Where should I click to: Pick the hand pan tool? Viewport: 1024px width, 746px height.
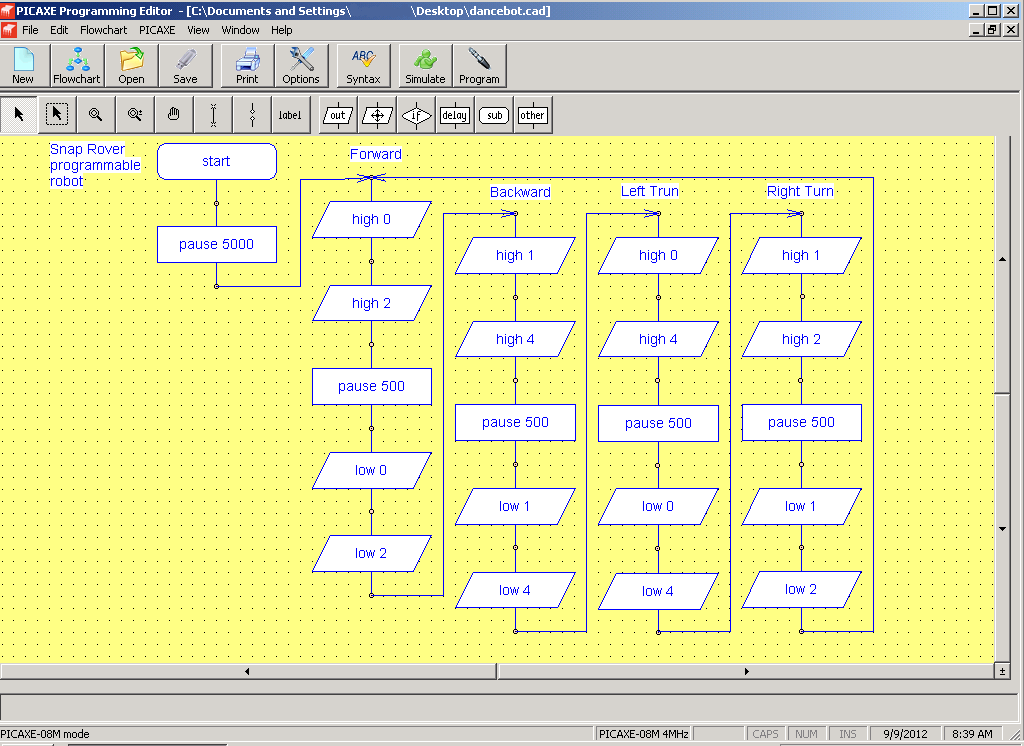(174, 115)
